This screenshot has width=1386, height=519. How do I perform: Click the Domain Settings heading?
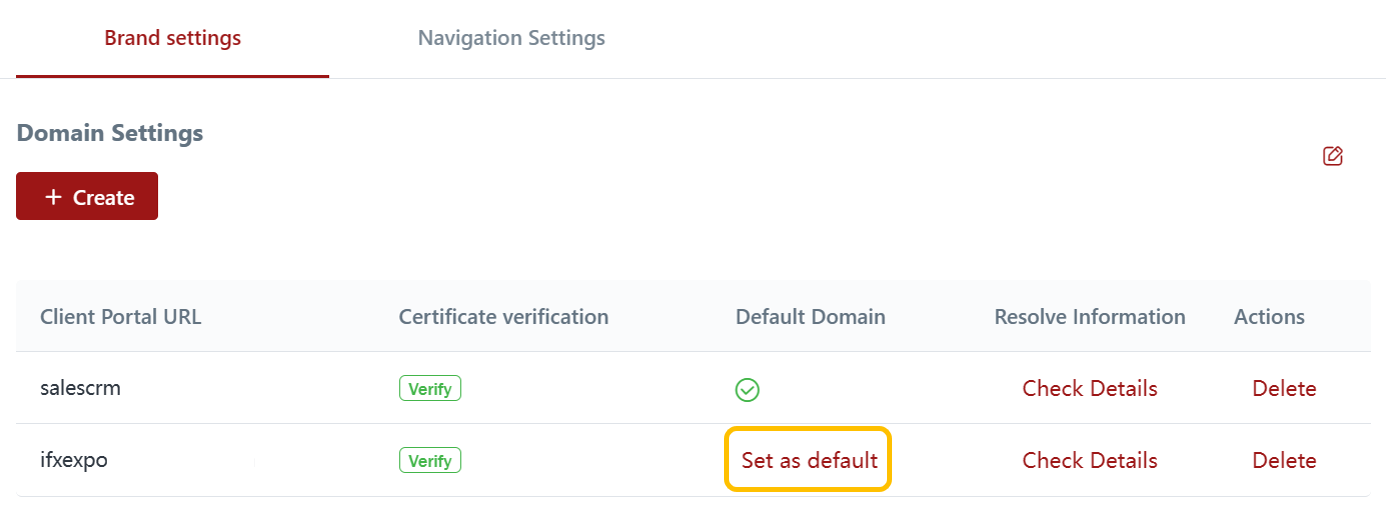pyautogui.click(x=110, y=133)
